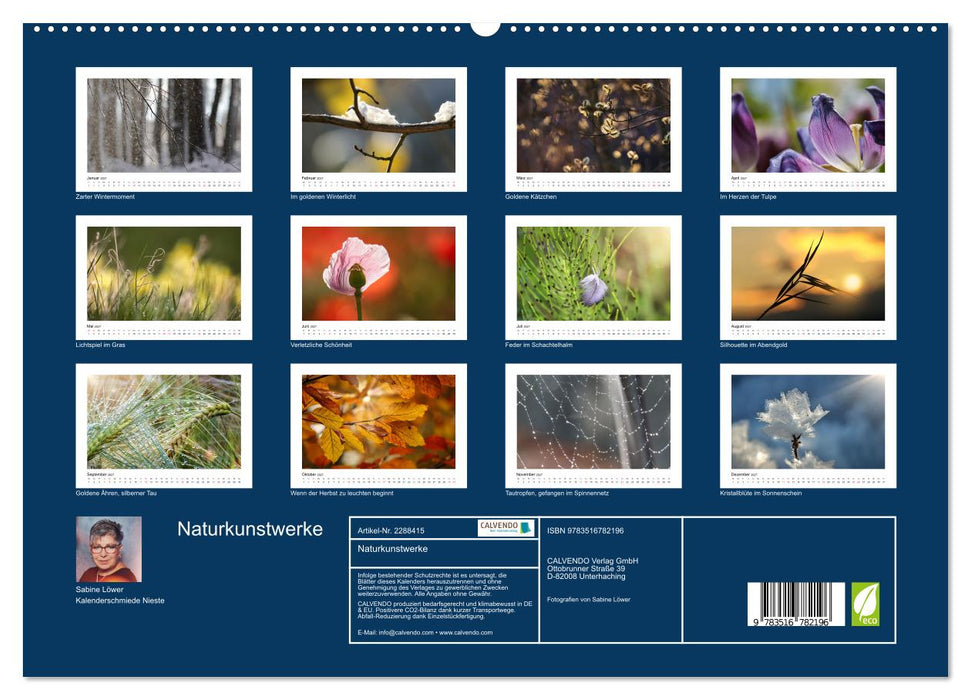Click the info@calvendo.com email line
Viewport: 971px width, 700px height.
(425, 632)
